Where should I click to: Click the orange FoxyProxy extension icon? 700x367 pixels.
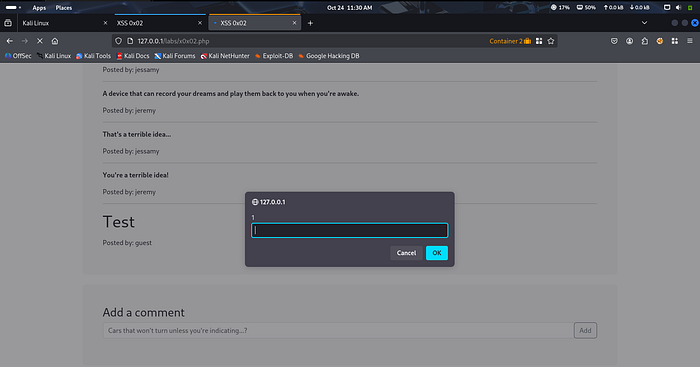660,41
